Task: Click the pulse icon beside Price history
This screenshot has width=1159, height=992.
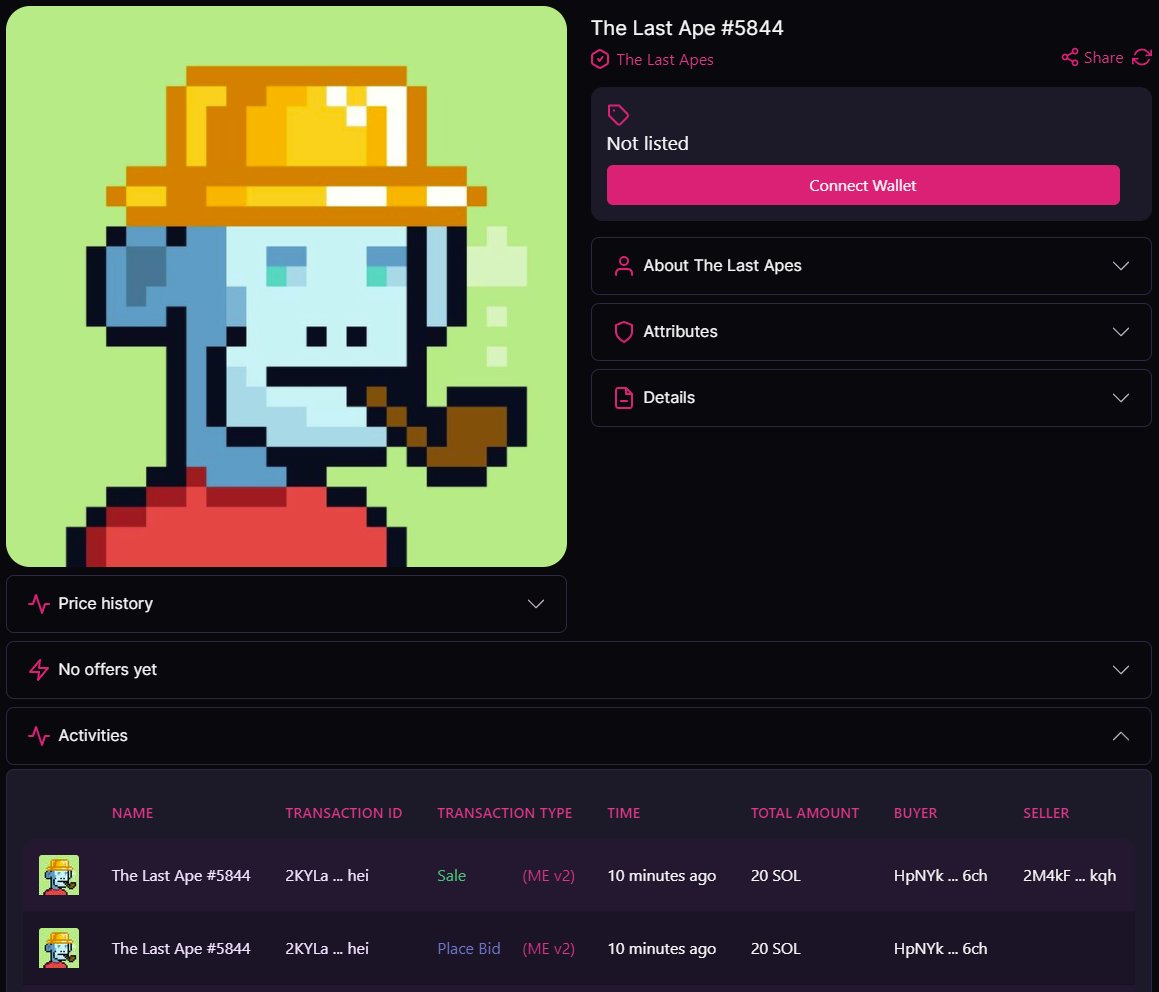Action: 38,604
